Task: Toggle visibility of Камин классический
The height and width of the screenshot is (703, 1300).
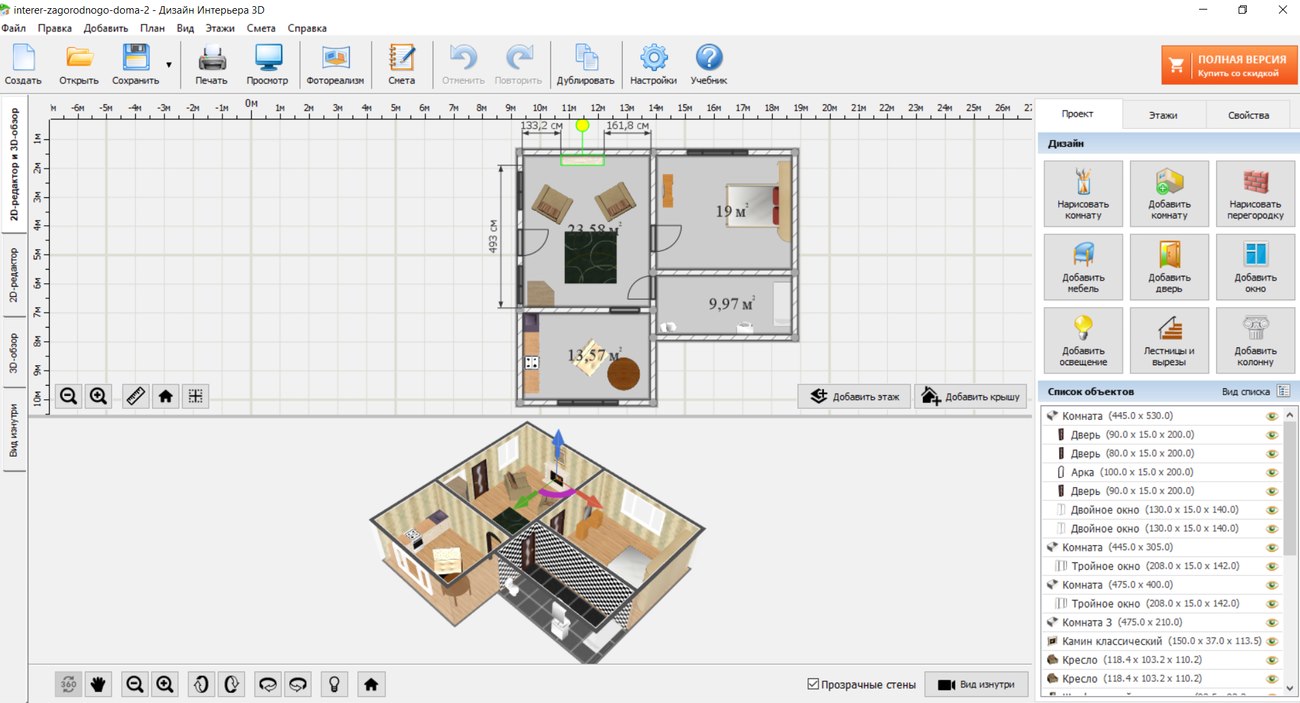Action: [1273, 641]
